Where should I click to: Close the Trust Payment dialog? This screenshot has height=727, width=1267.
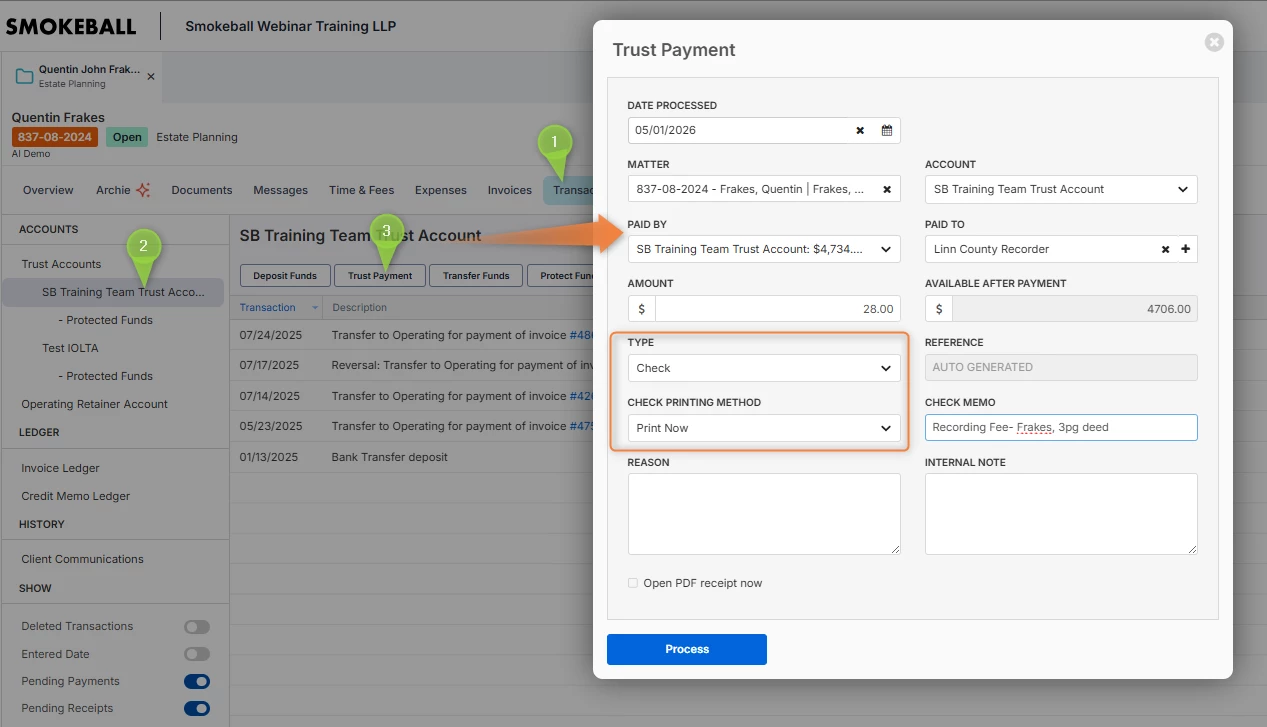[x=1214, y=42]
